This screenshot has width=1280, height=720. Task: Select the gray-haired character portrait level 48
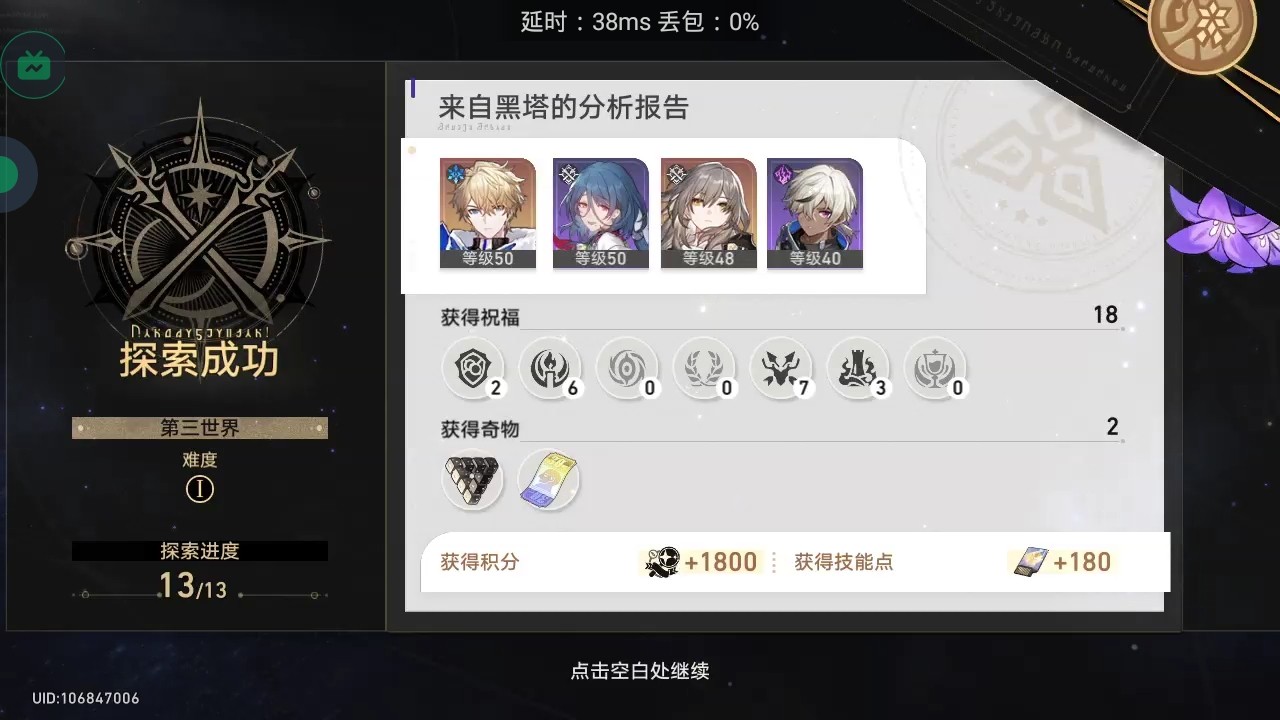(x=709, y=213)
